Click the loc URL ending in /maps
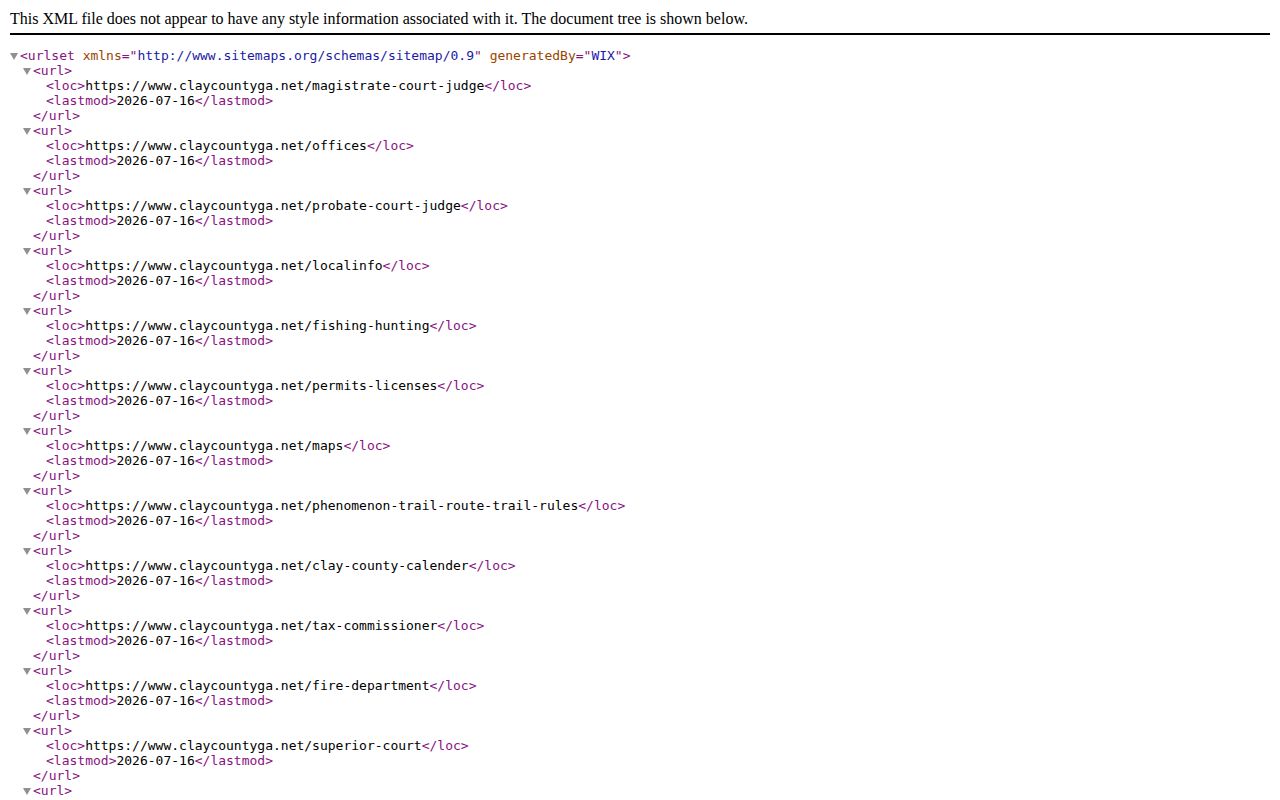 point(214,446)
